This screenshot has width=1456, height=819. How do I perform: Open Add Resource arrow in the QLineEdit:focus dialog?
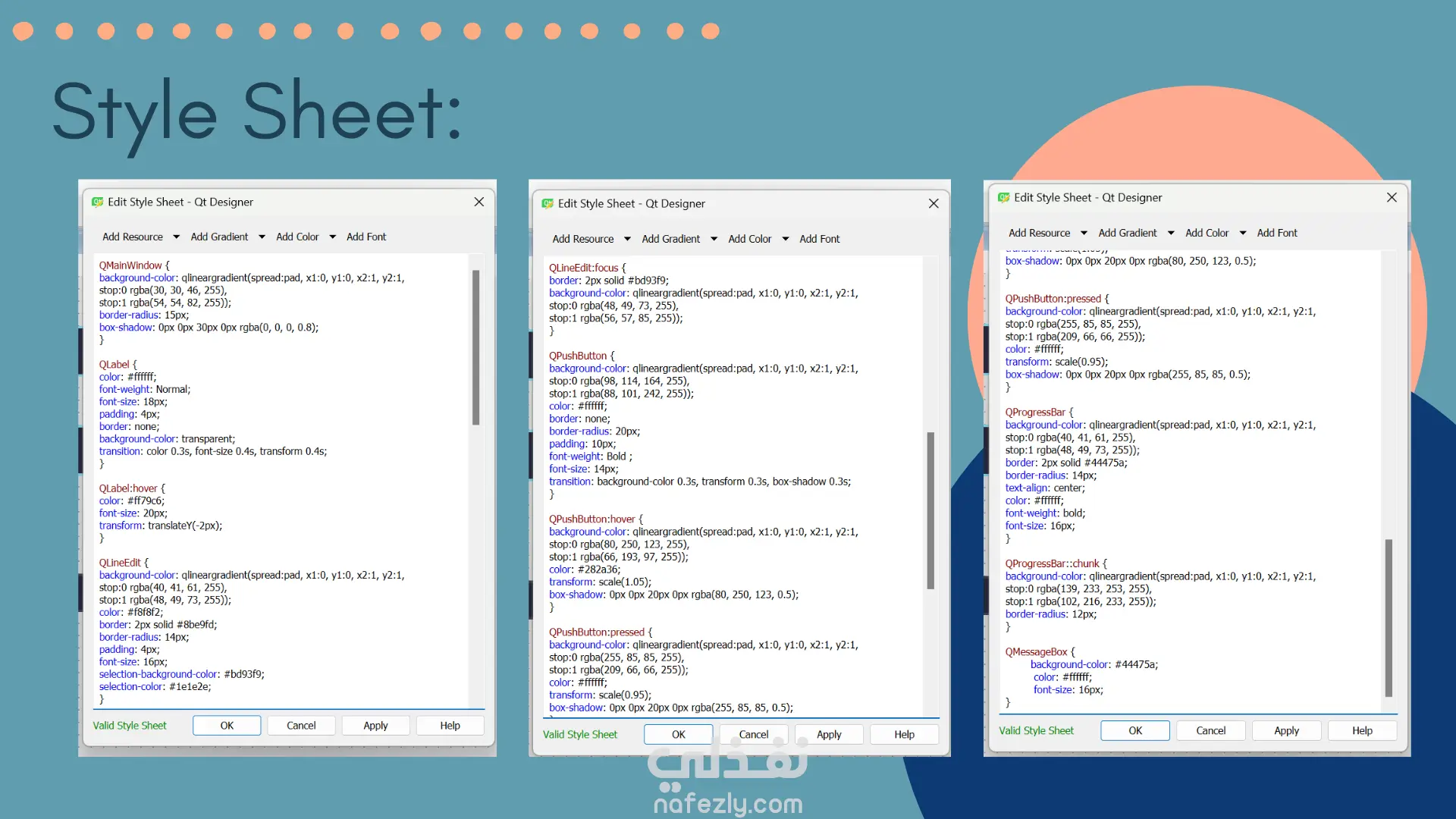click(x=627, y=239)
